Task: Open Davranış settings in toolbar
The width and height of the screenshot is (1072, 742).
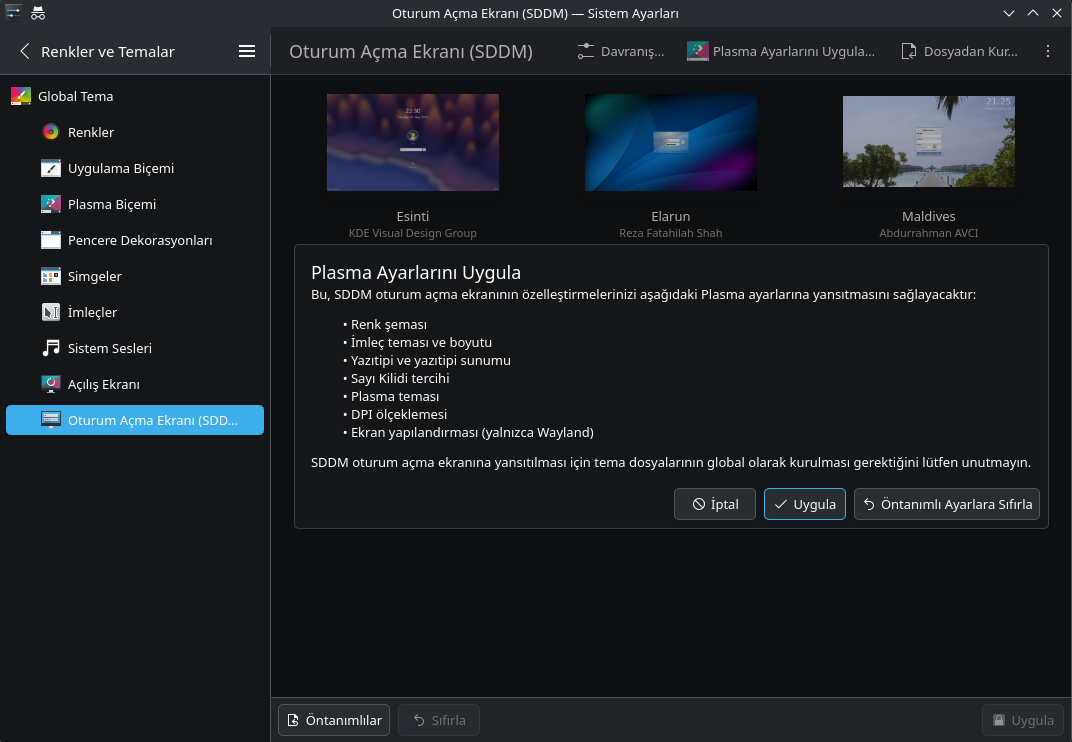Action: click(x=621, y=51)
